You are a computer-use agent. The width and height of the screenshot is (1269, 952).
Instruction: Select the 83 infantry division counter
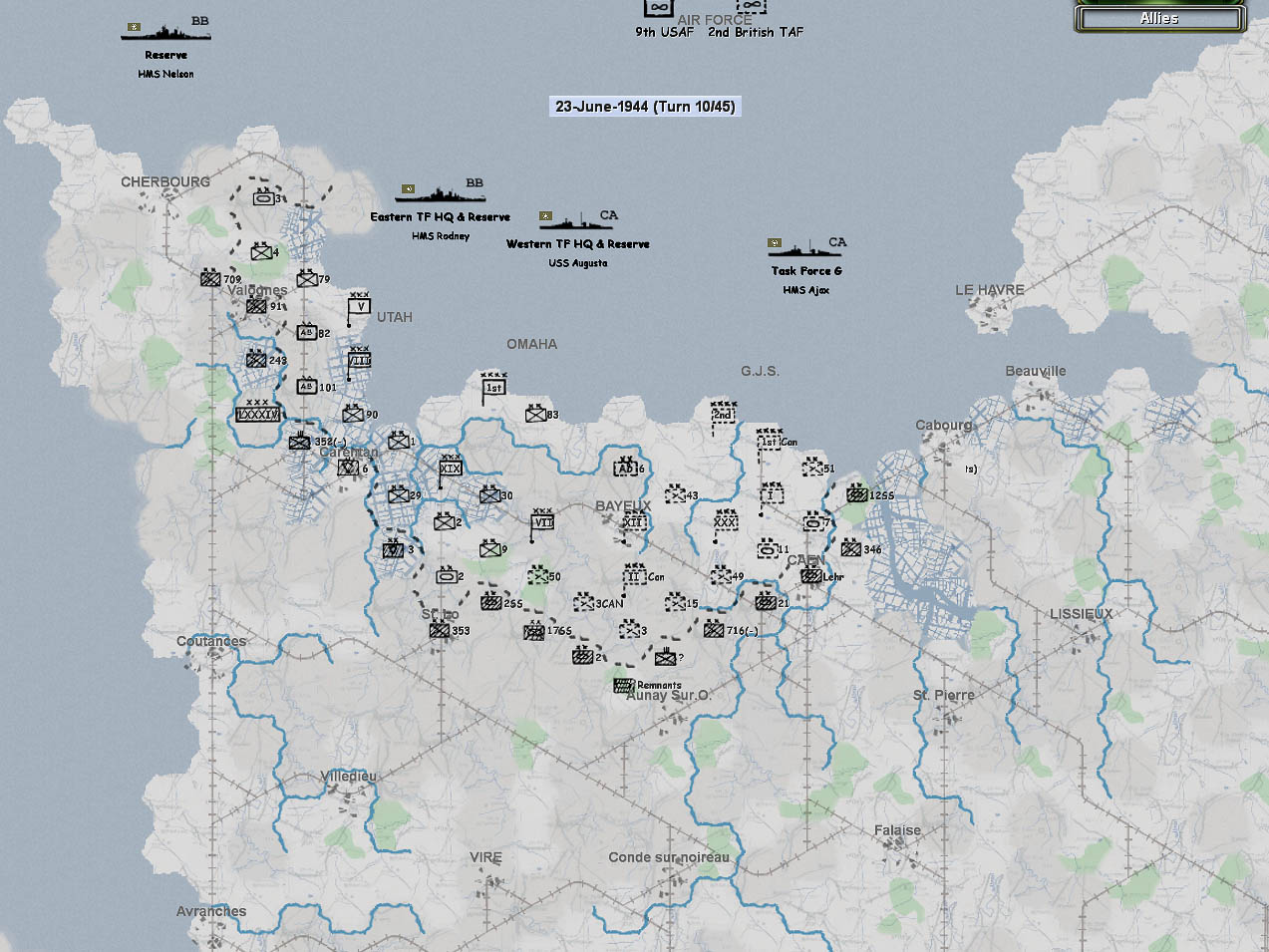pos(535,413)
